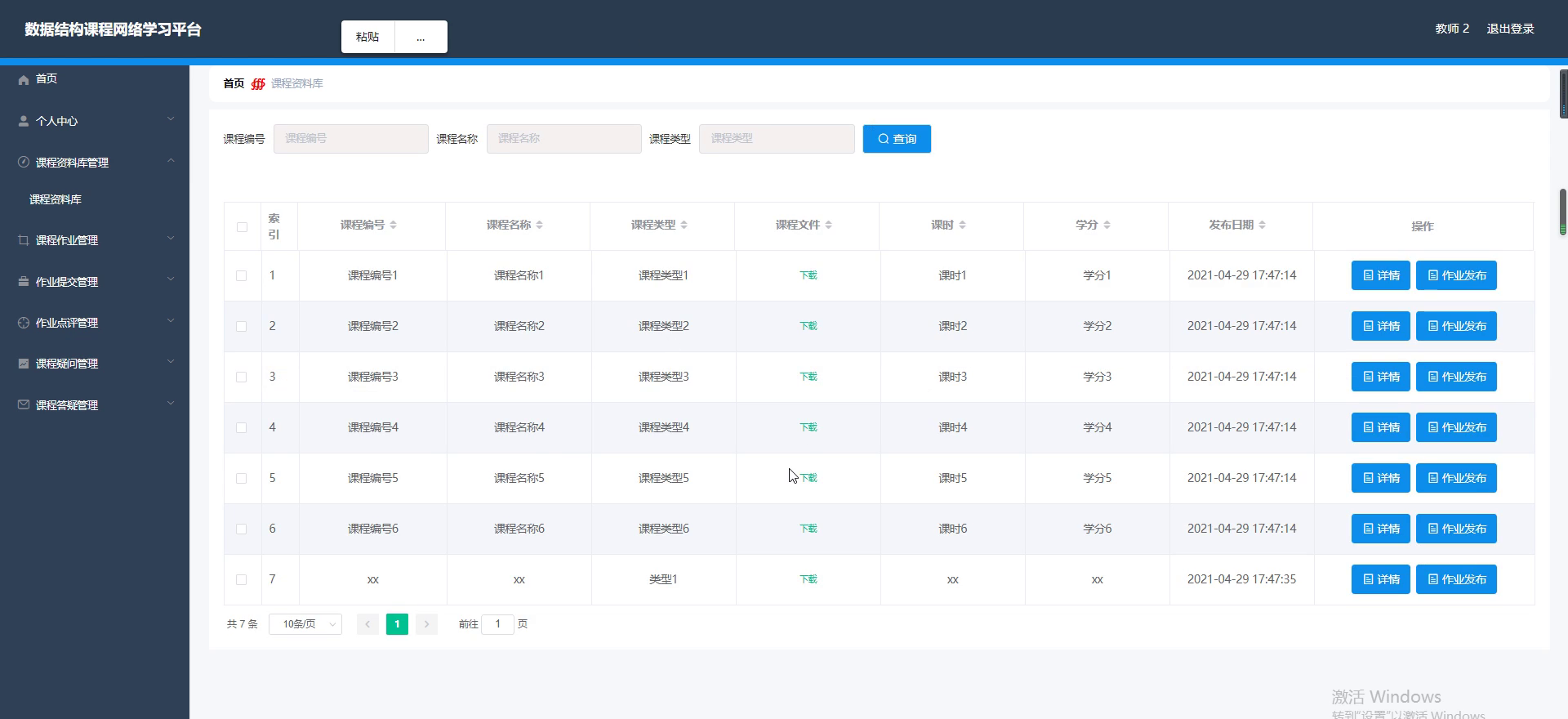The image size is (1568, 719).
Task: Sort by 发布日期 column arrows
Action: [1262, 225]
